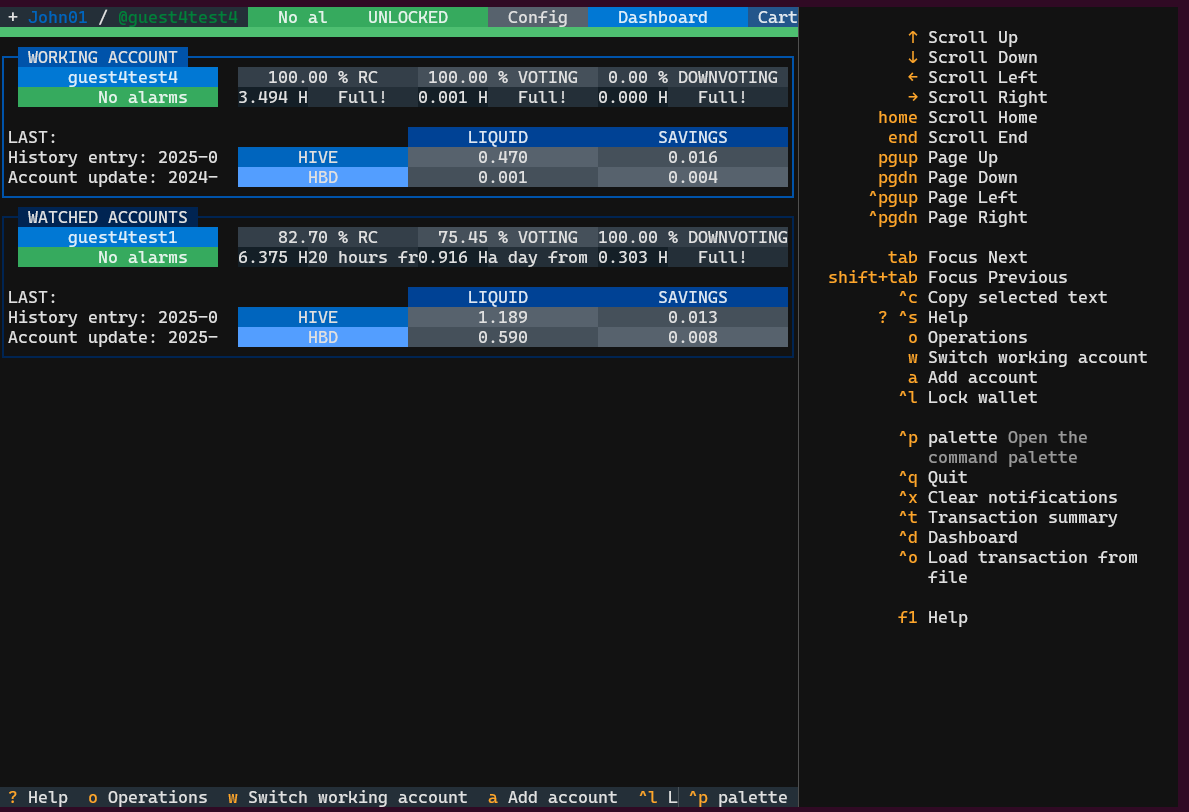Open the Config header button
Viewport: 1189px width, 812px height.
538,17
